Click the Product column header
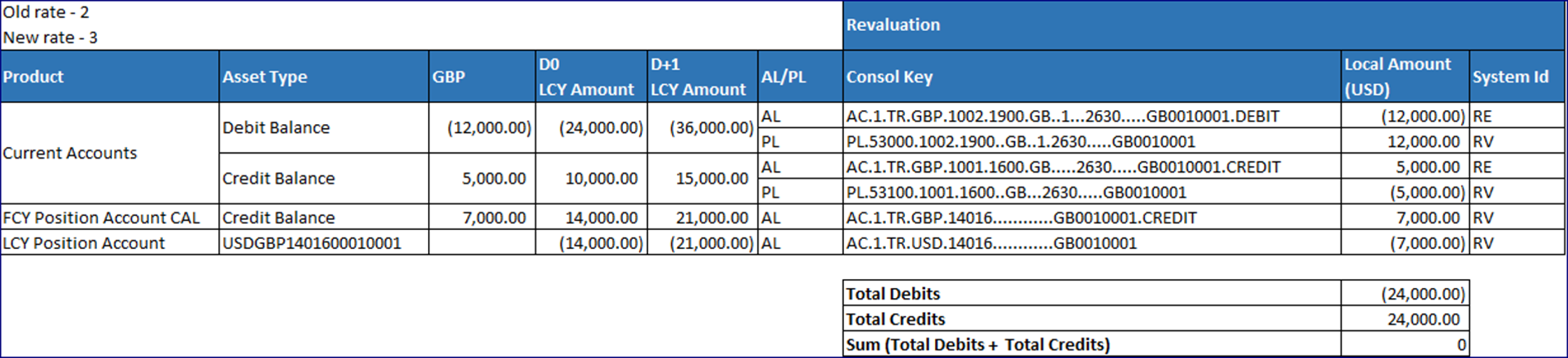Image resolution: width=1568 pixels, height=358 pixels. pyautogui.click(x=109, y=76)
